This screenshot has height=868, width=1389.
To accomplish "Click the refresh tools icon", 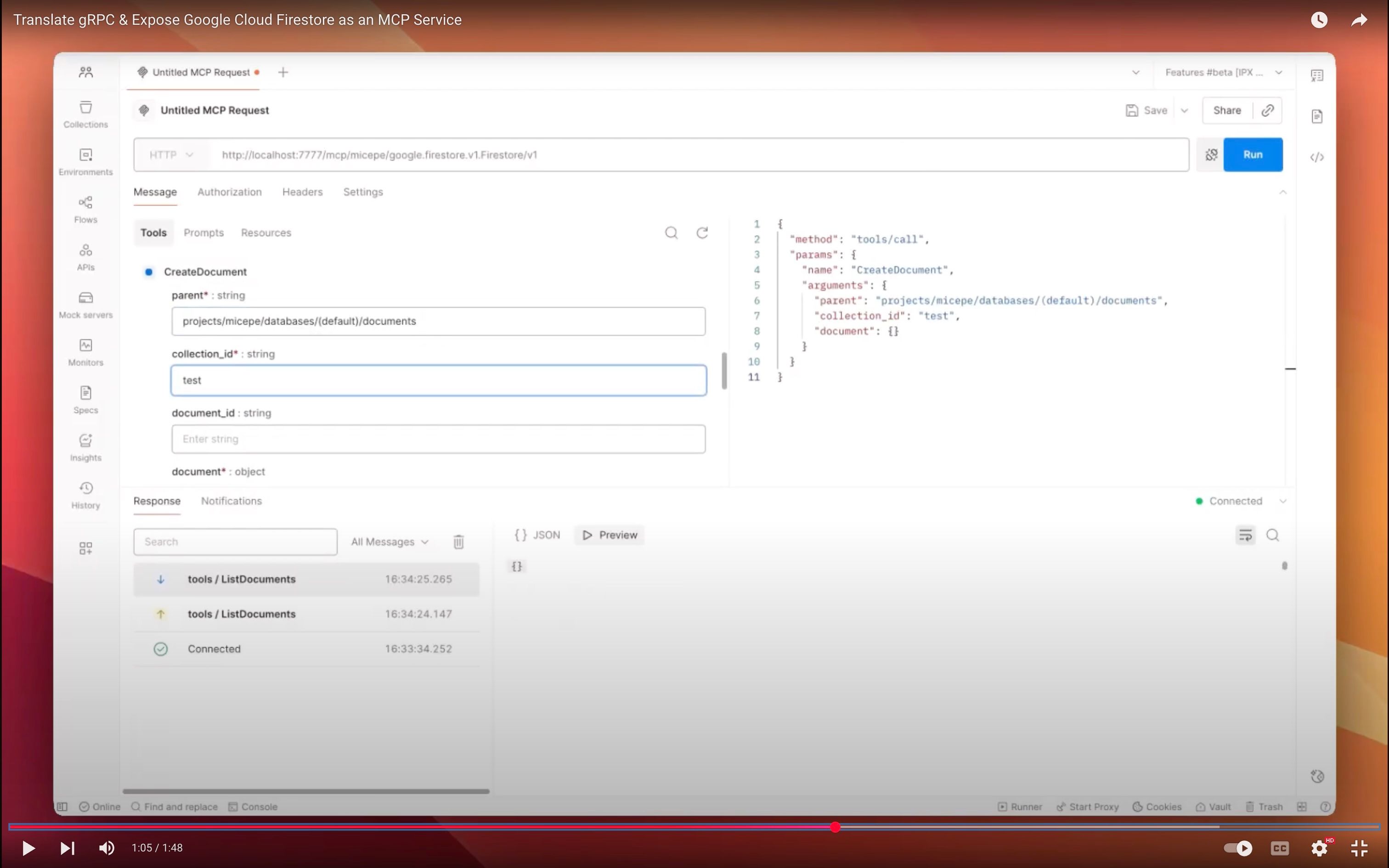I will 702,232.
